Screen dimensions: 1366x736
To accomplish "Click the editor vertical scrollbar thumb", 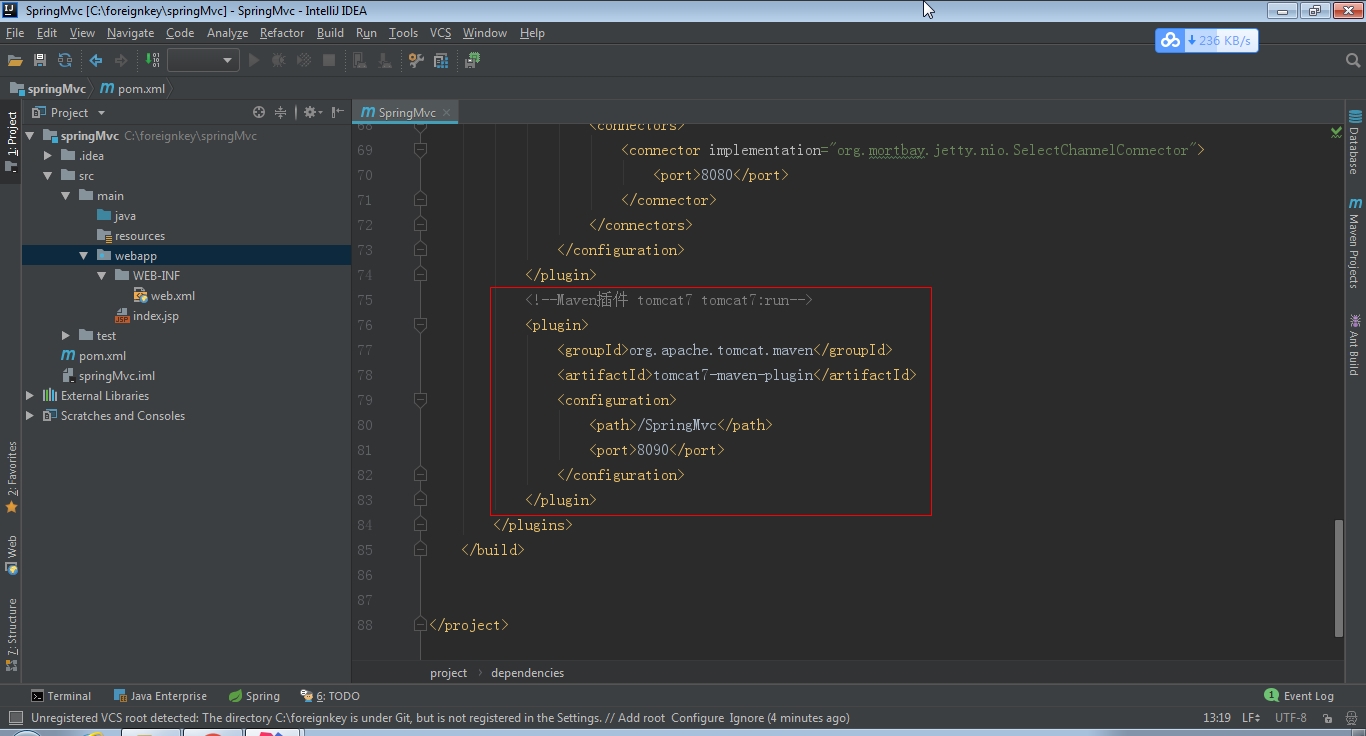I will tap(1339, 578).
